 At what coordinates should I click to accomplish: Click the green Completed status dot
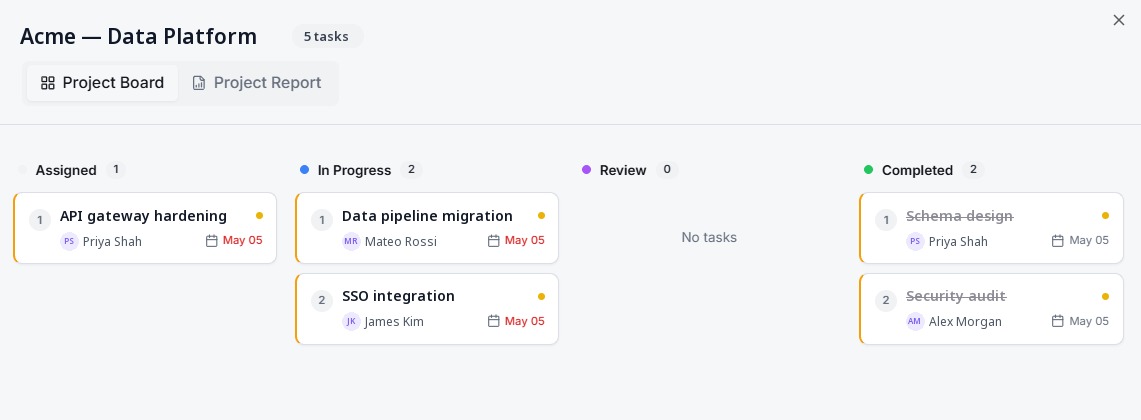coord(868,170)
